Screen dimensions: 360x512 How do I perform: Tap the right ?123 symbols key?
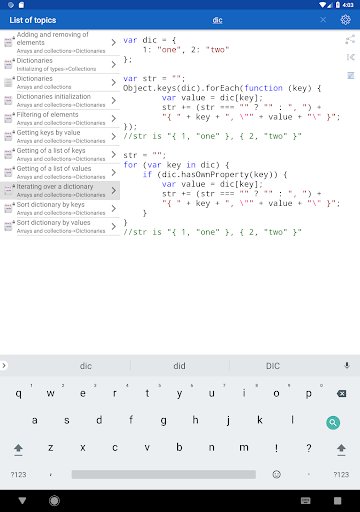pos(341,474)
